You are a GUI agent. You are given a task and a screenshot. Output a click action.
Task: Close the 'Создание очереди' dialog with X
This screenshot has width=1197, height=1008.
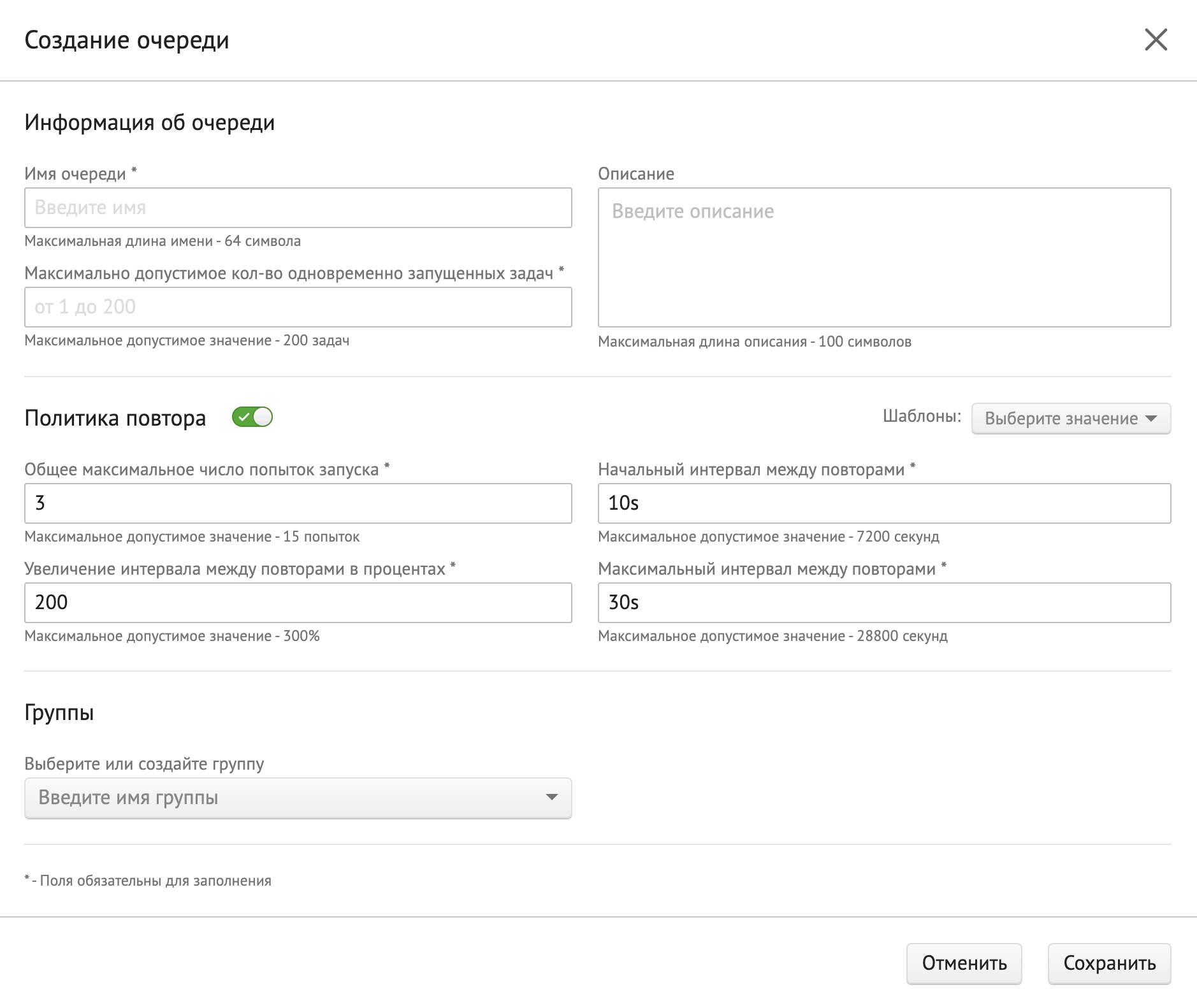click(x=1156, y=40)
